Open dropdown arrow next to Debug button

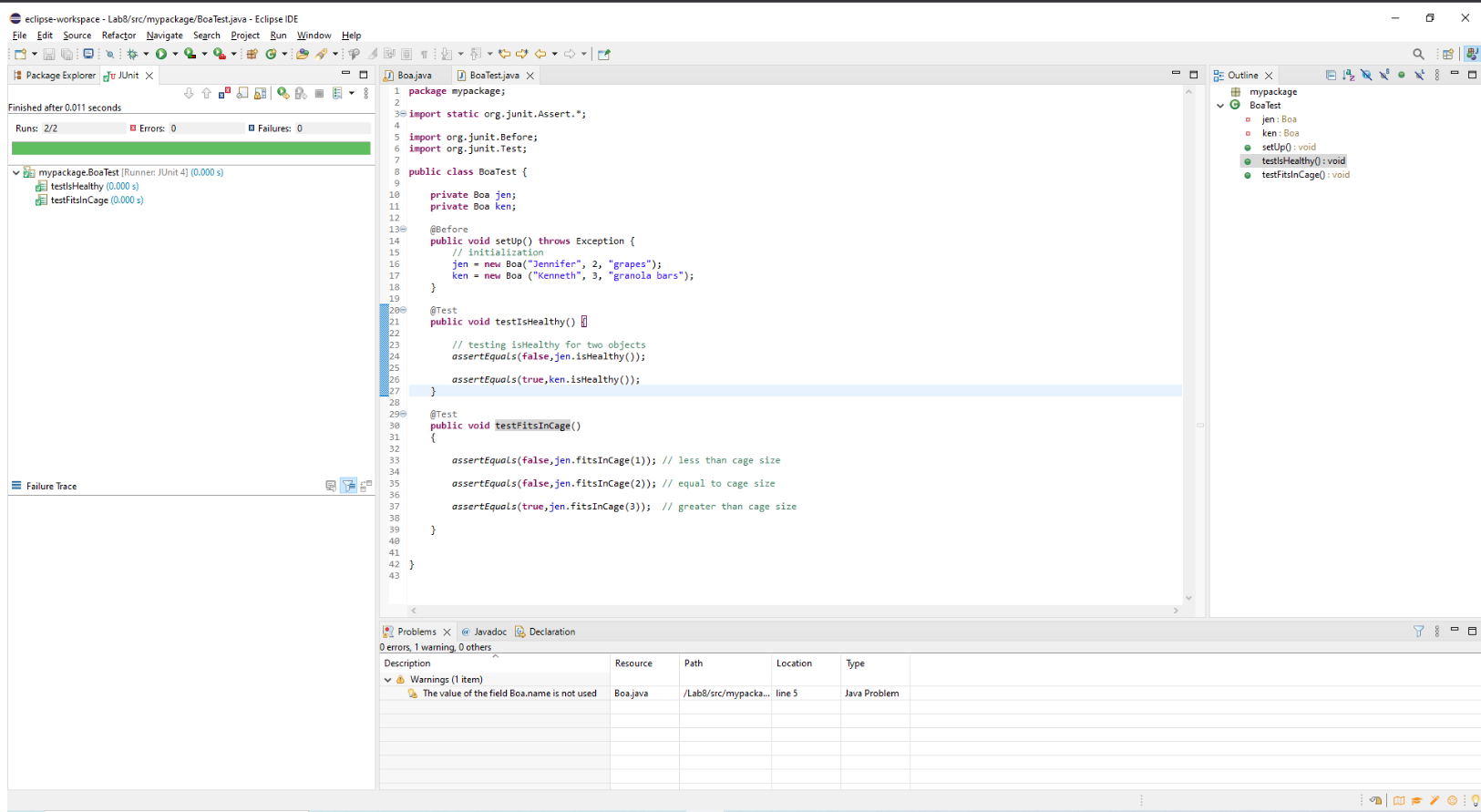click(146, 54)
